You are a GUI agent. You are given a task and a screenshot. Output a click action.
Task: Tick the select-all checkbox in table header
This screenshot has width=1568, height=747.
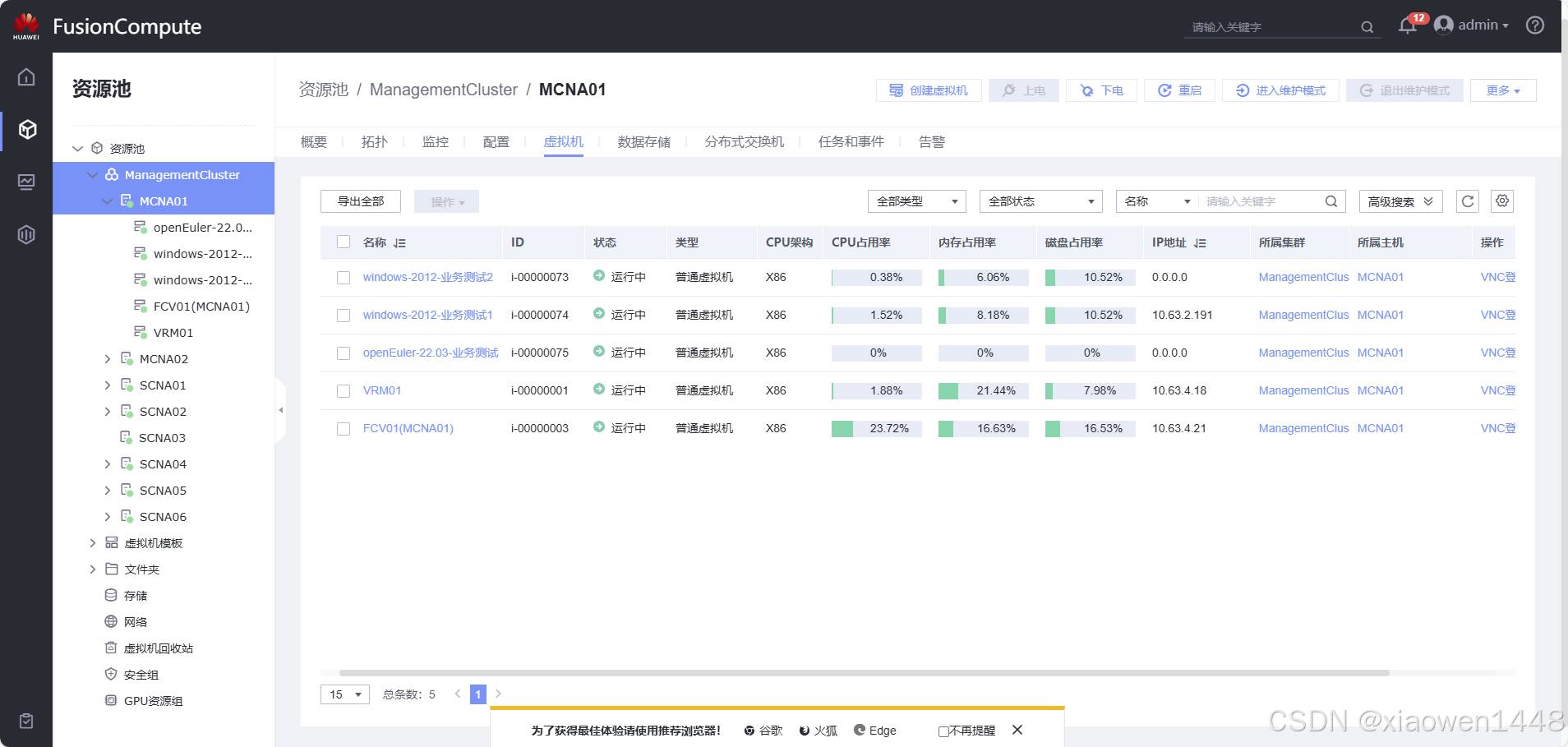[344, 242]
